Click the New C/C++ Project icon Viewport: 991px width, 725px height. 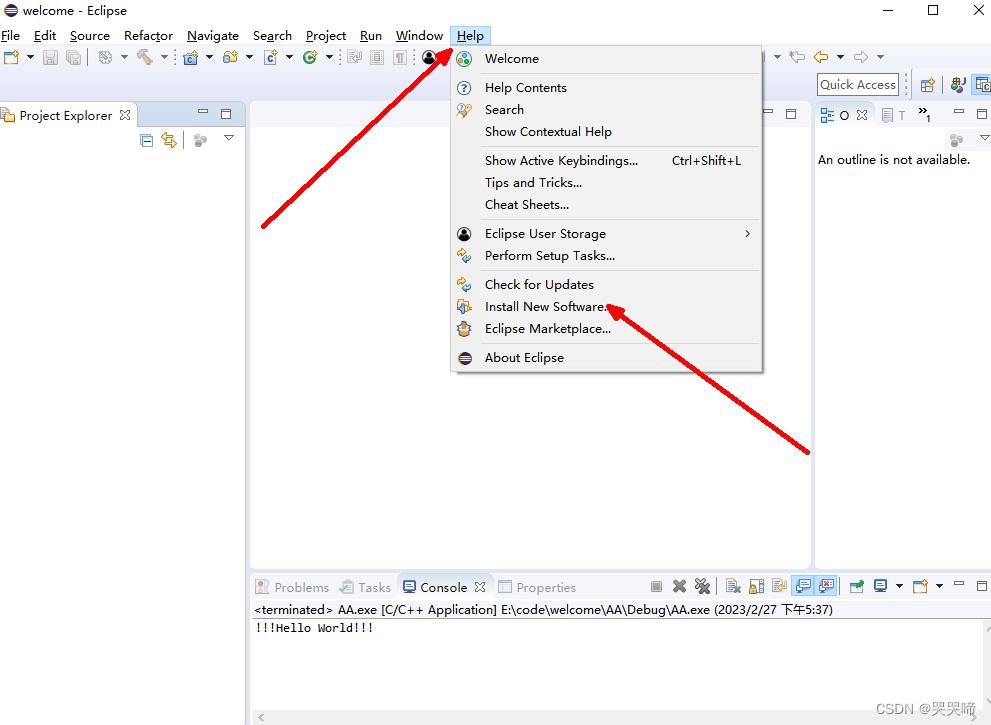(x=190, y=58)
